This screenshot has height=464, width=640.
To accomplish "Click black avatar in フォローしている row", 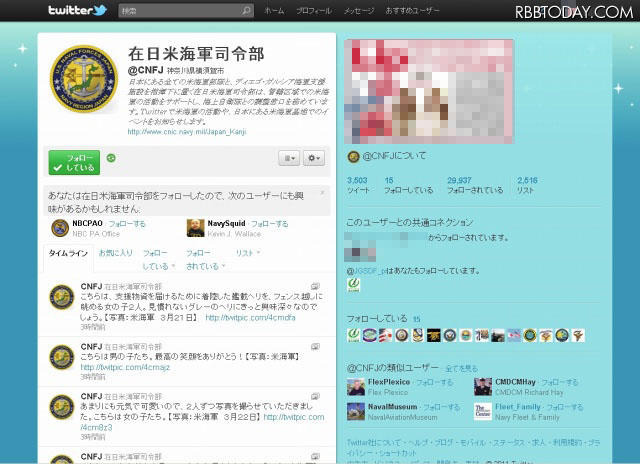I will point(433,335).
